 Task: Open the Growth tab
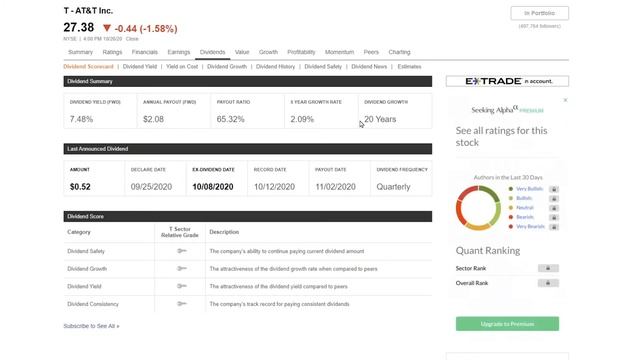268,52
